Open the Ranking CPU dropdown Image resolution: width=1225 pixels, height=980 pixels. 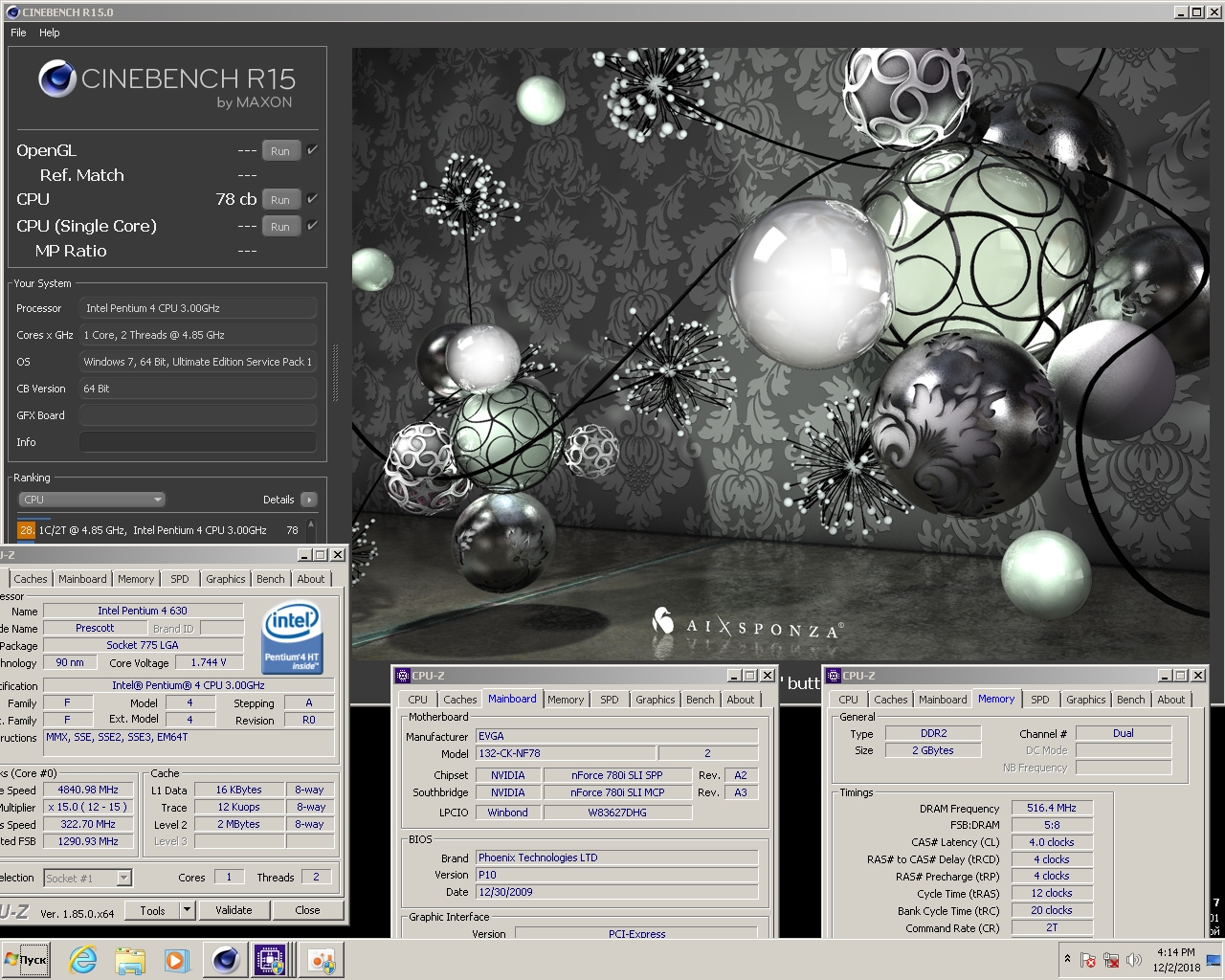(x=92, y=500)
